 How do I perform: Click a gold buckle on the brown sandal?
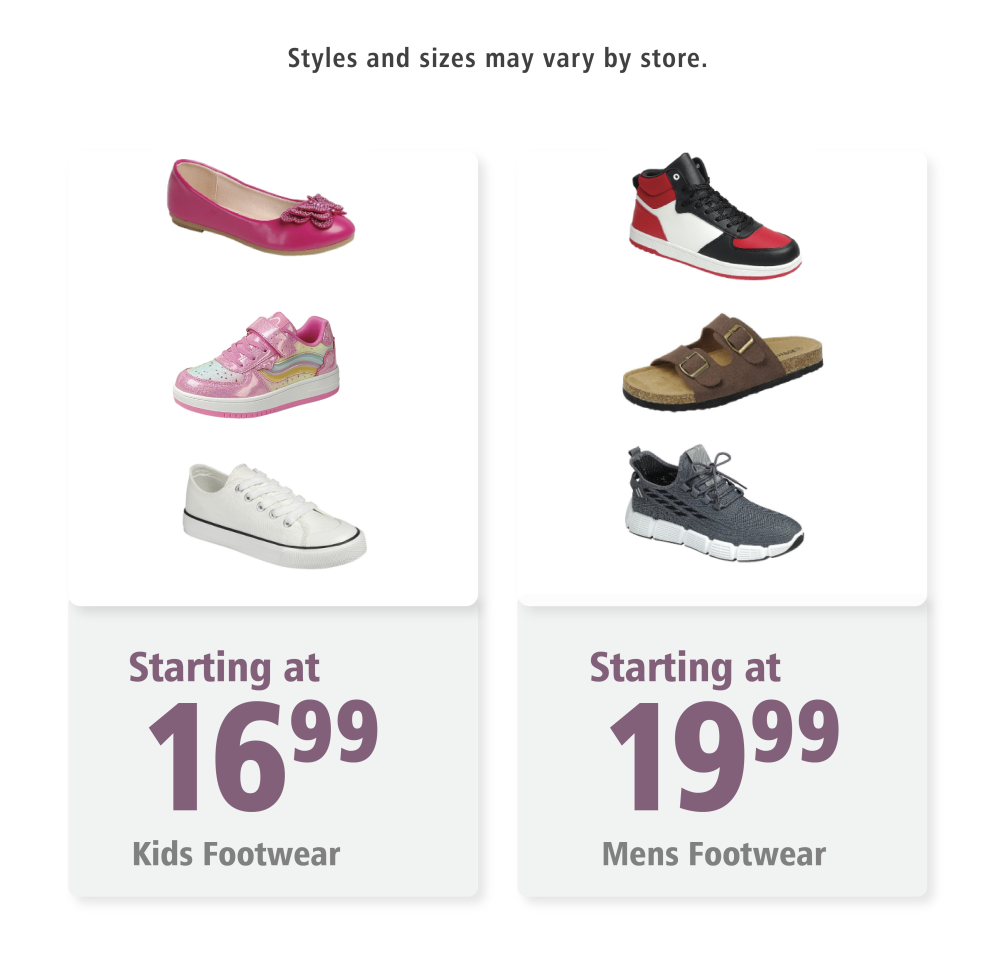739,339
